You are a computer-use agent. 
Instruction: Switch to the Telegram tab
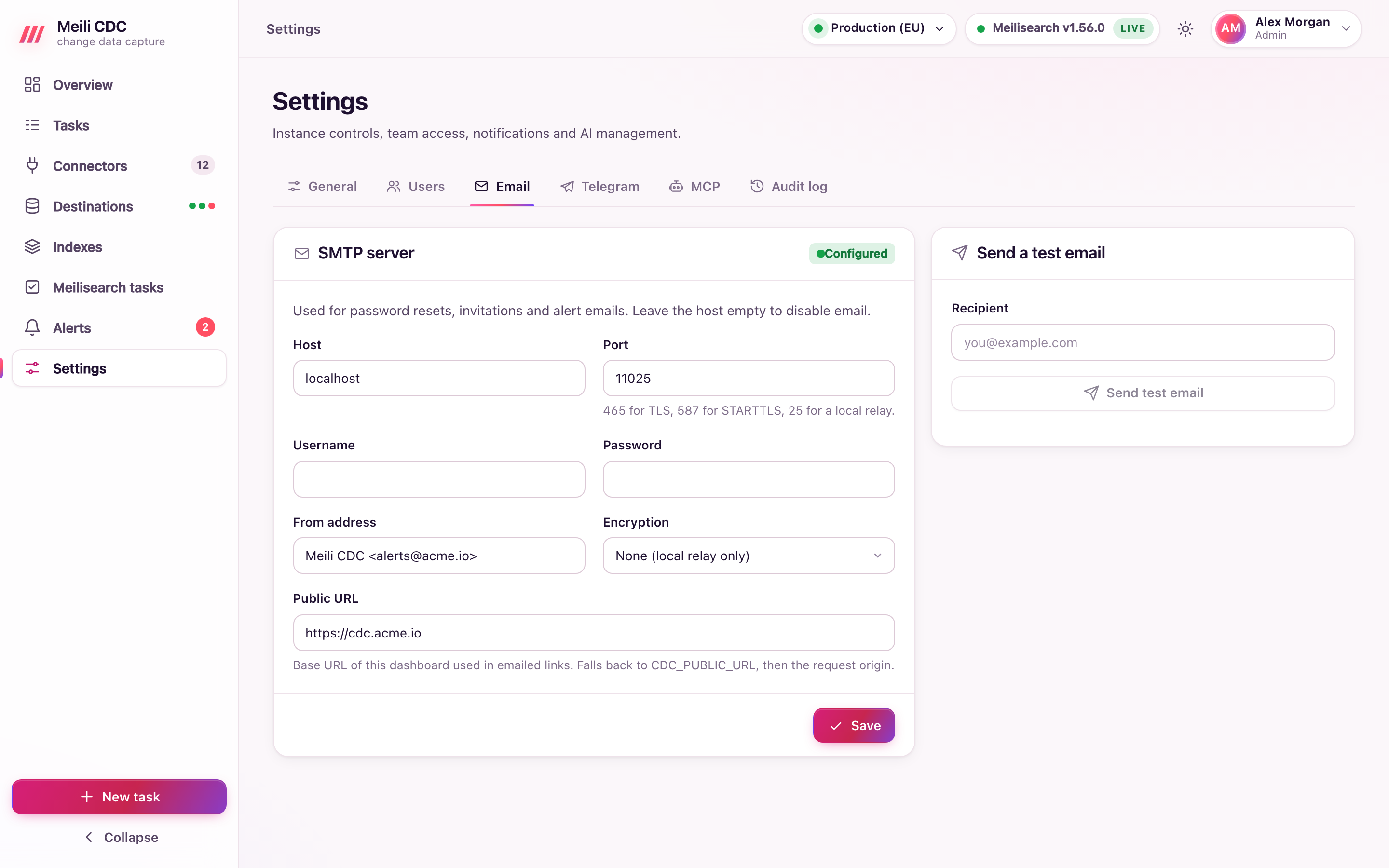pyautogui.click(x=600, y=187)
